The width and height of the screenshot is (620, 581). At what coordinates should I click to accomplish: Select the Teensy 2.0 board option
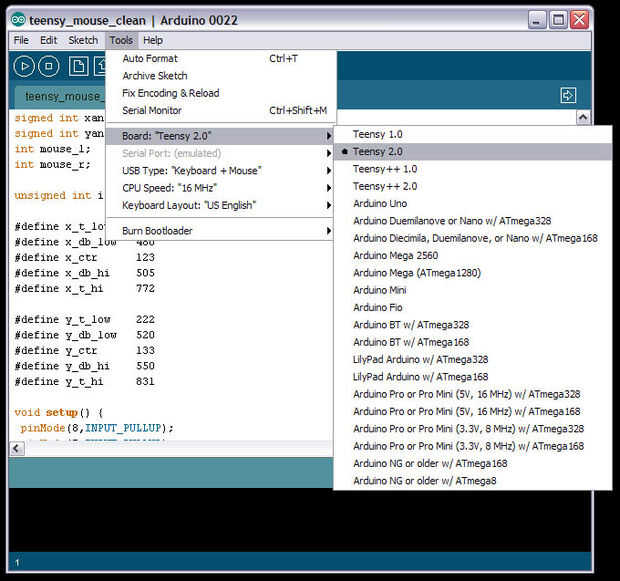tap(473, 152)
